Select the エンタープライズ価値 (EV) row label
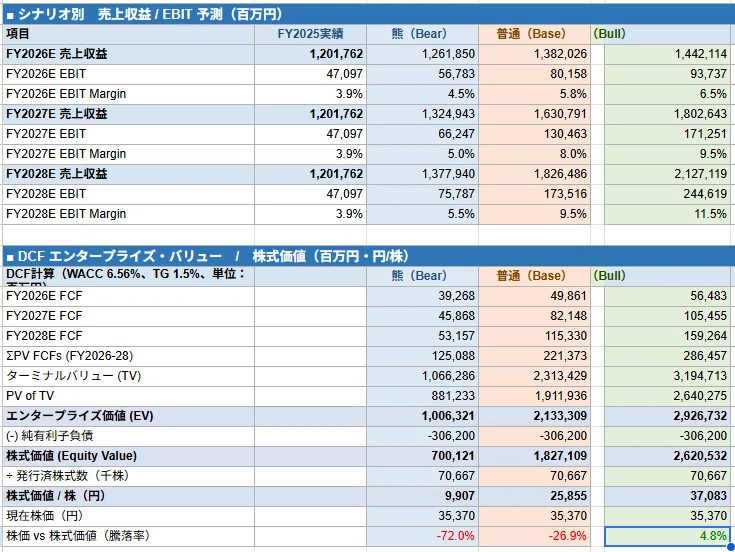The height and width of the screenshot is (552, 735). [x=80, y=416]
